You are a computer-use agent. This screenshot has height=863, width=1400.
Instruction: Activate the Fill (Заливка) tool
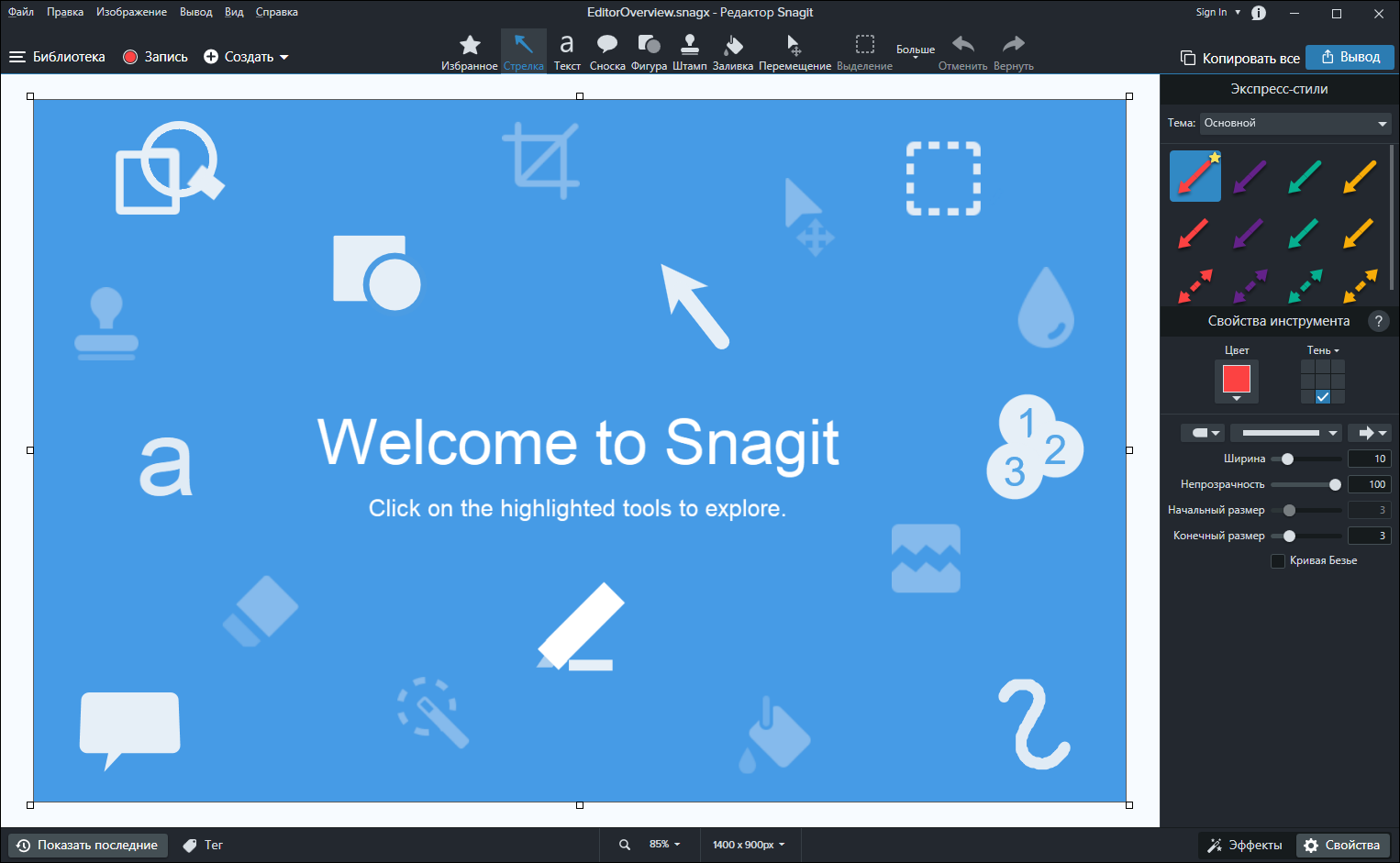[732, 51]
